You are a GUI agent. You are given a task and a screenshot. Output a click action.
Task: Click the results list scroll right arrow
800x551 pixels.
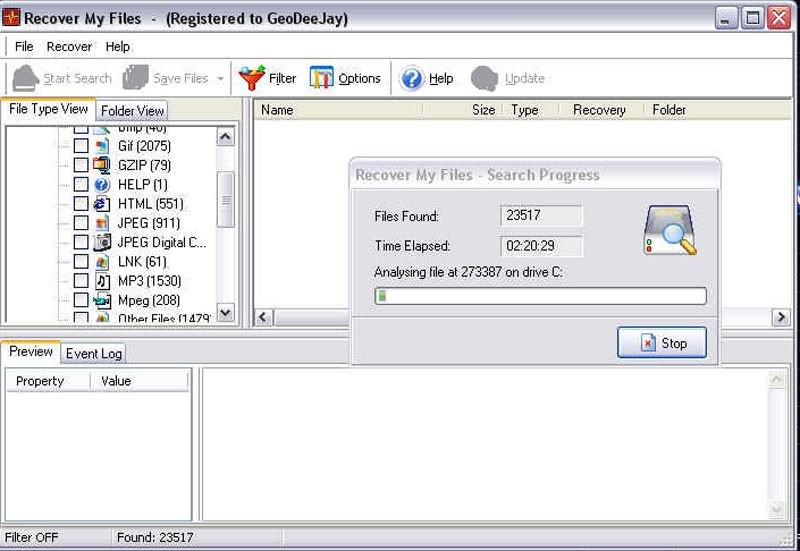tap(781, 317)
